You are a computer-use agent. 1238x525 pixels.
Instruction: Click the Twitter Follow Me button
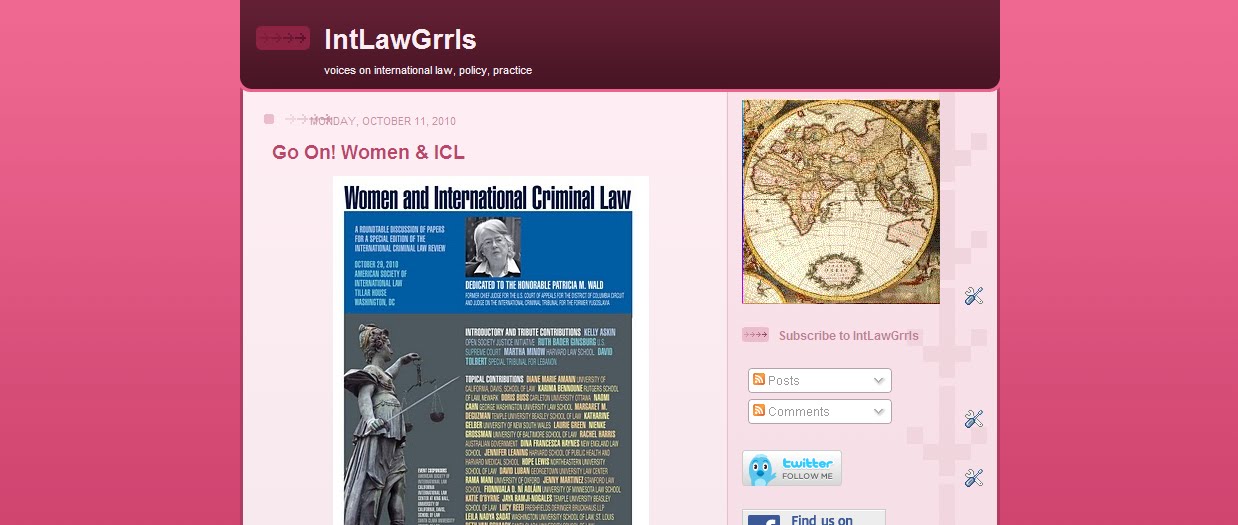click(x=792, y=468)
